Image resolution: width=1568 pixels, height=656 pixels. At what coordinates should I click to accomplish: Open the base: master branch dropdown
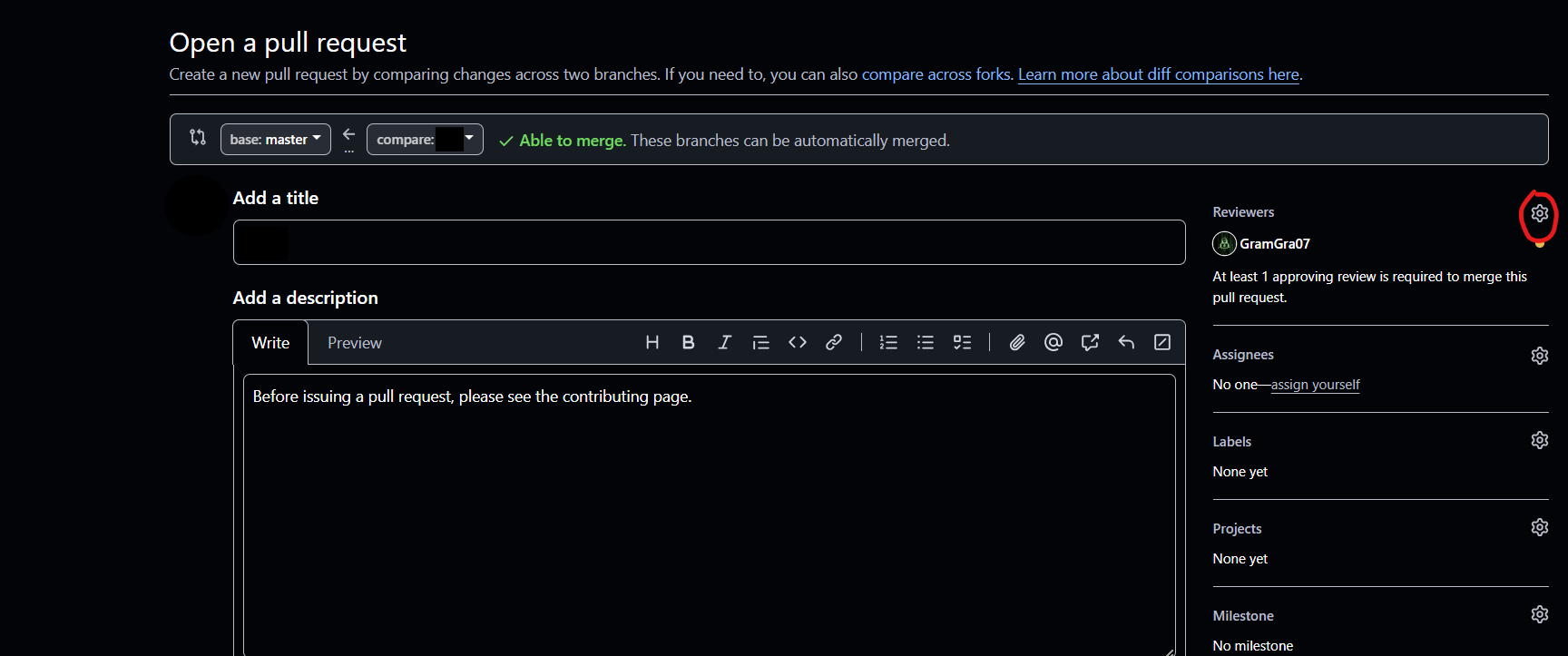pos(275,140)
